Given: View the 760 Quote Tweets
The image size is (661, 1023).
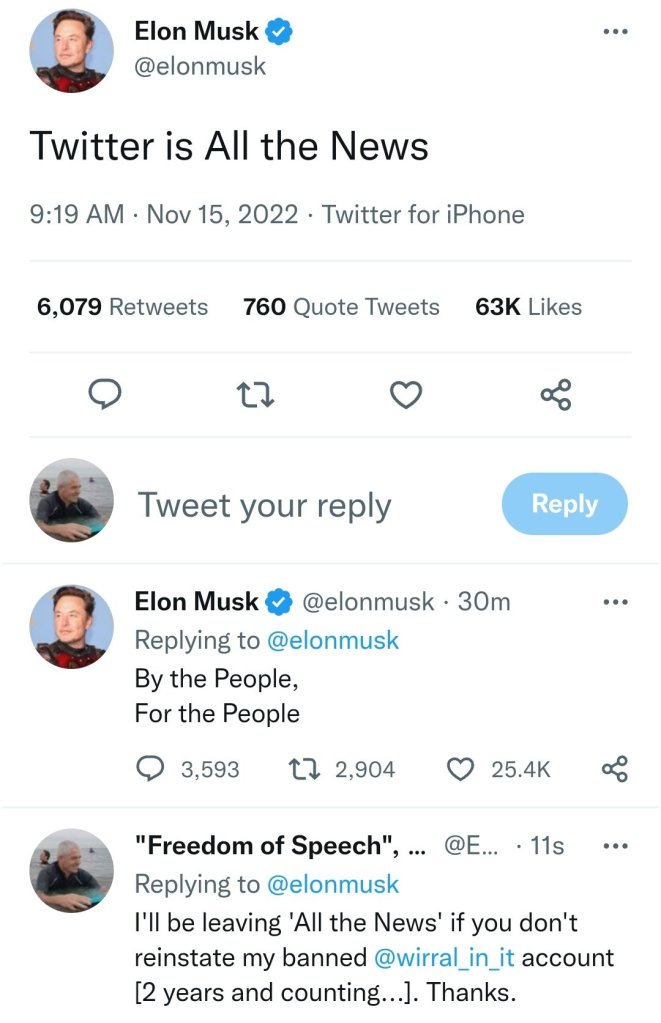Looking at the screenshot, I should click(341, 307).
